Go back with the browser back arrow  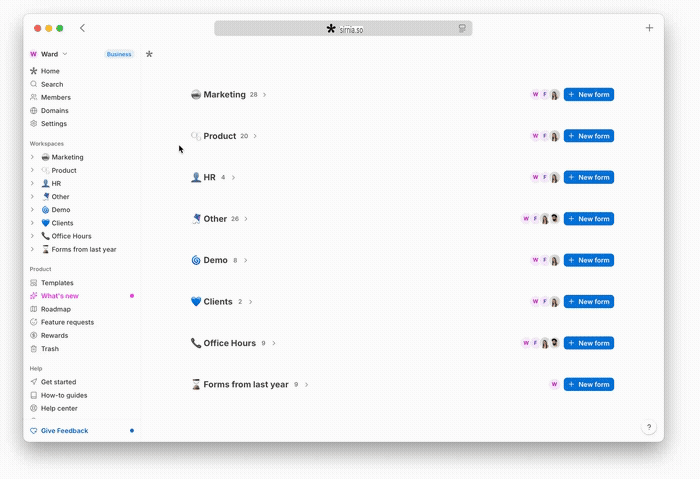tap(83, 28)
